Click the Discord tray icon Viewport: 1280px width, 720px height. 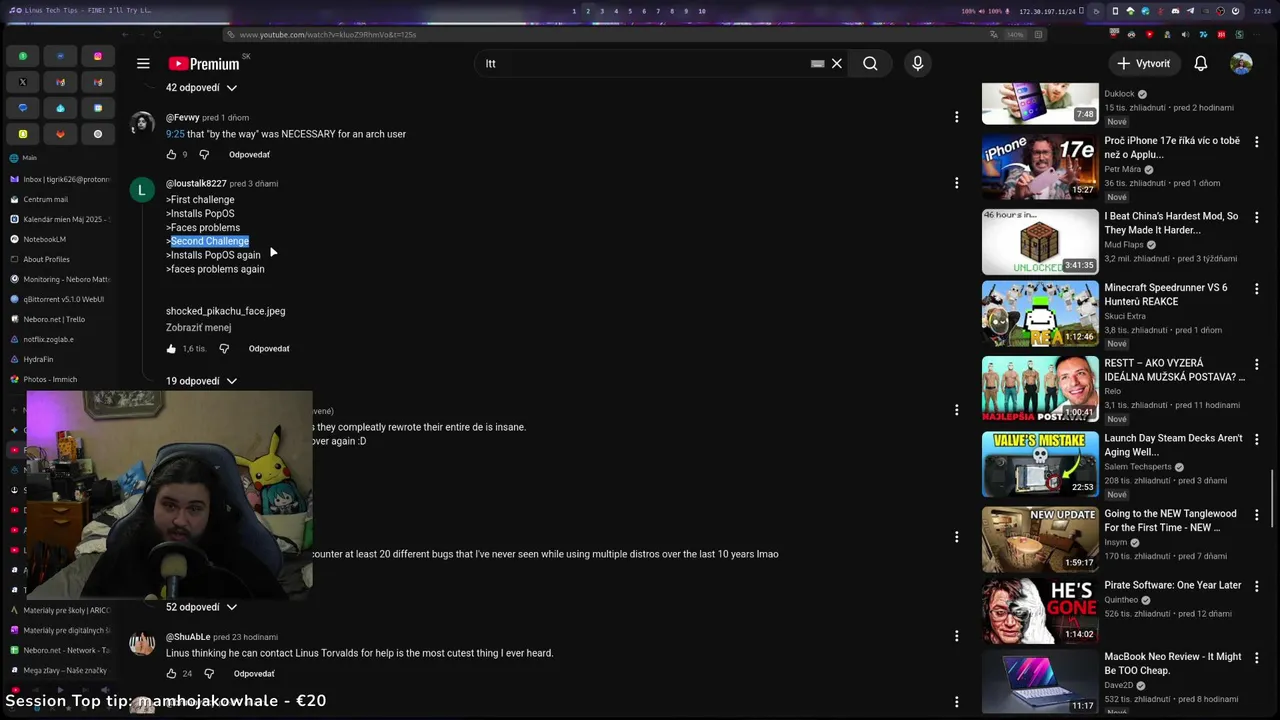tap(1175, 11)
